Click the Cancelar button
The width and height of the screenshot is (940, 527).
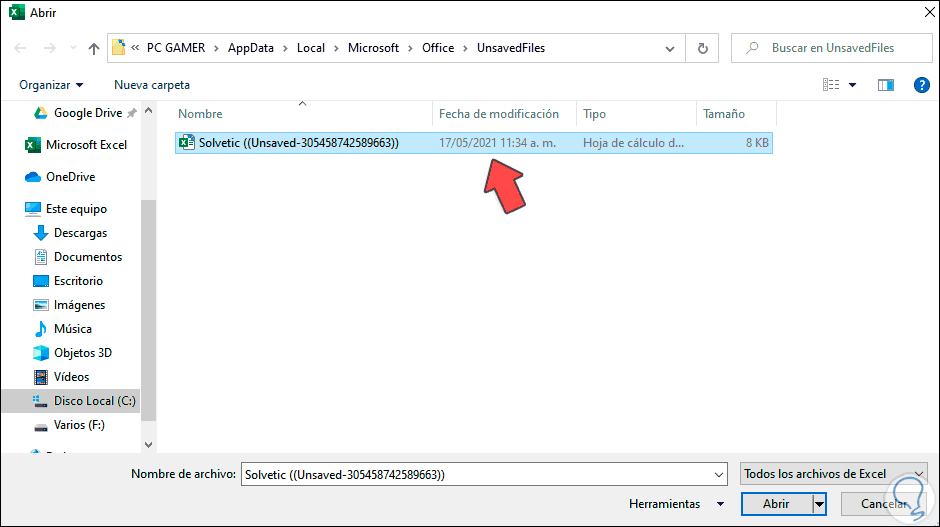click(x=883, y=504)
